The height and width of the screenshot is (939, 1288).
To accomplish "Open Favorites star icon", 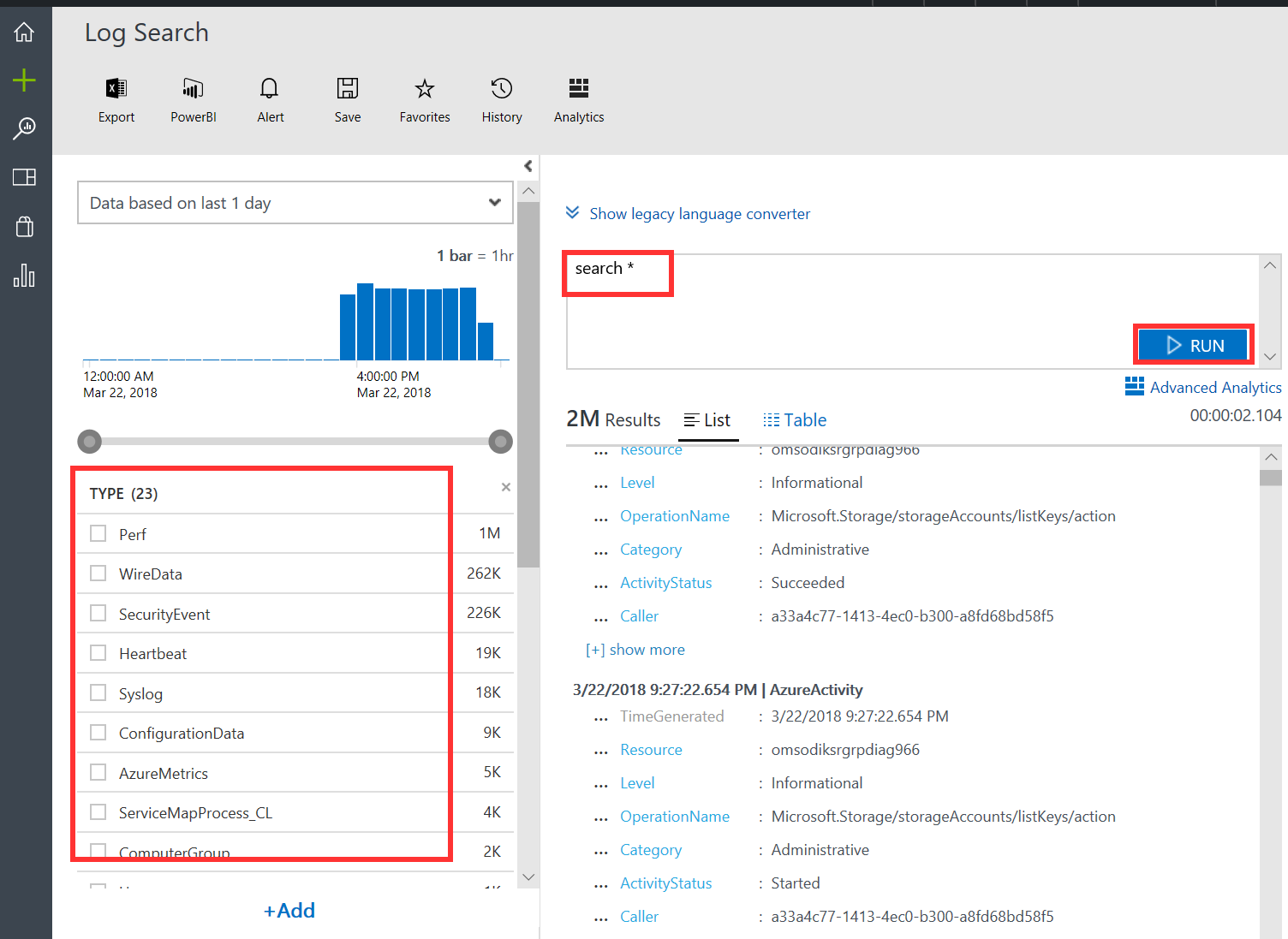I will point(425,100).
